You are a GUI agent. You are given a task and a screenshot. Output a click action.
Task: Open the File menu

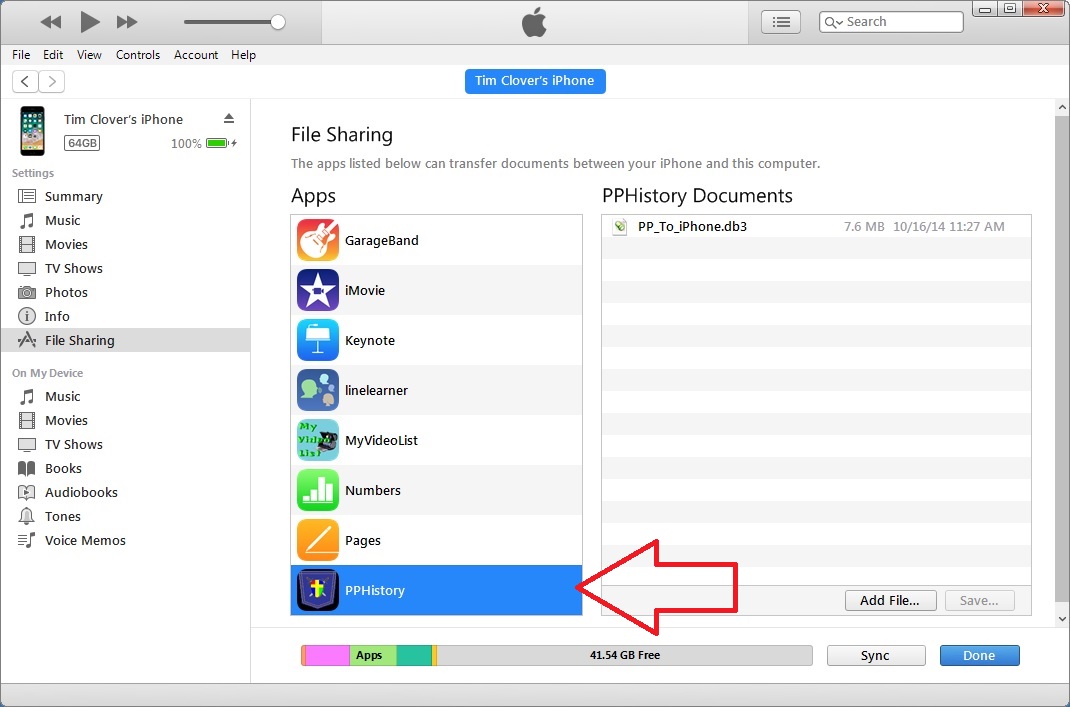tap(21, 55)
